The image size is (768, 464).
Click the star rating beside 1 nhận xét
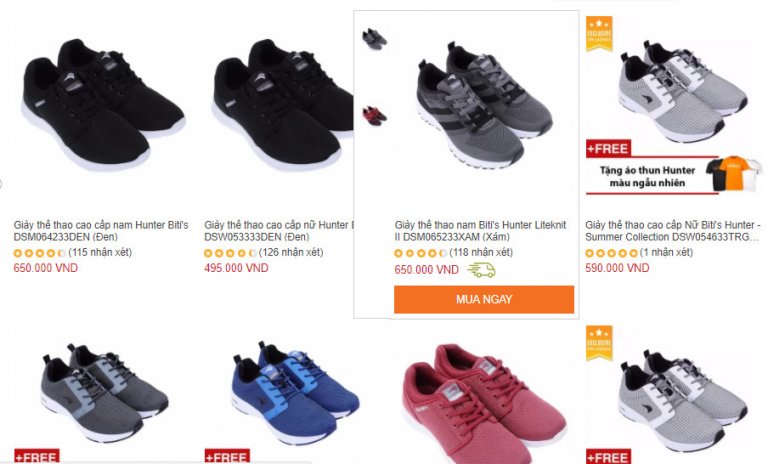(x=611, y=253)
